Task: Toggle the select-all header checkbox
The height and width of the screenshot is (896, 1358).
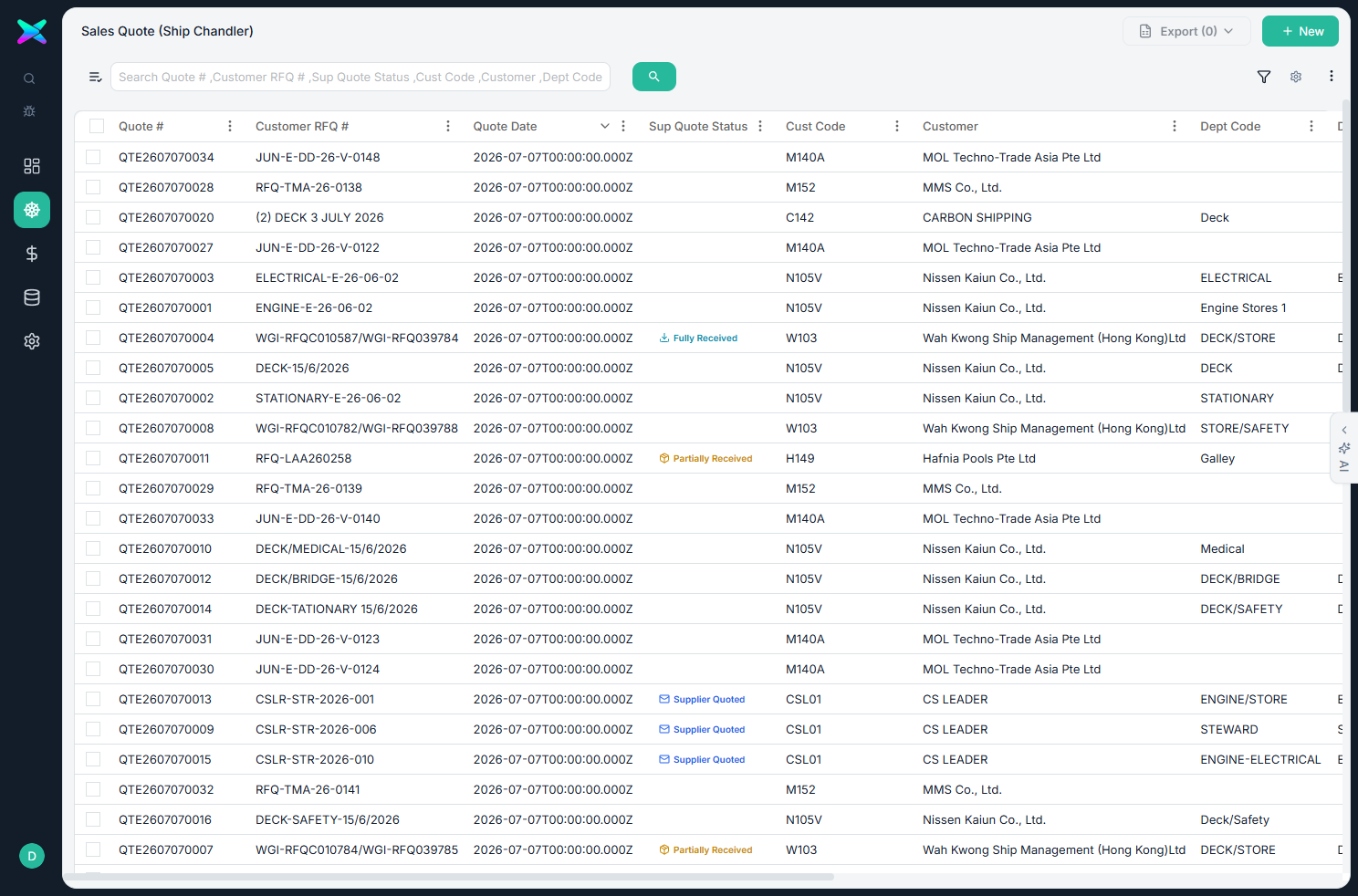Action: 97,126
